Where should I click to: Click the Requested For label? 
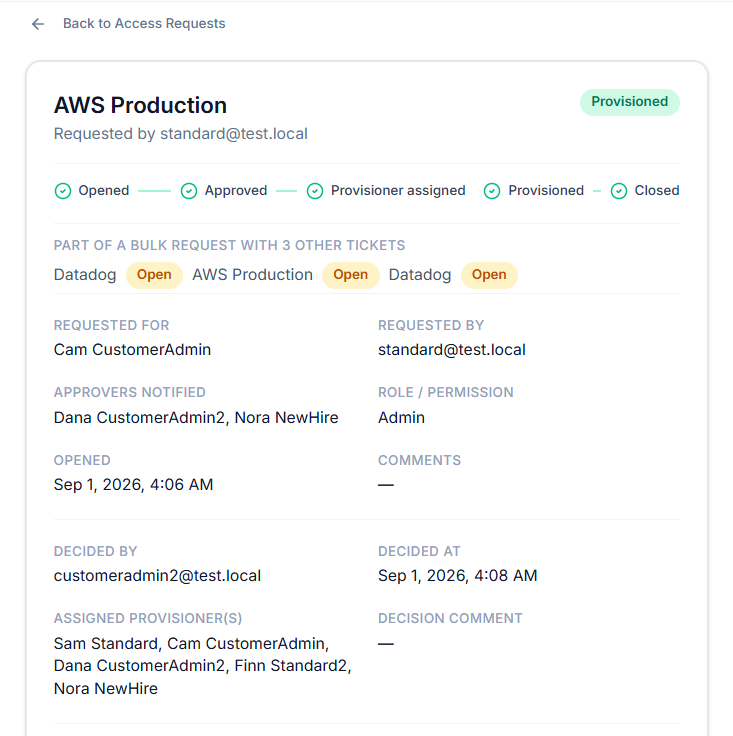click(x=112, y=325)
